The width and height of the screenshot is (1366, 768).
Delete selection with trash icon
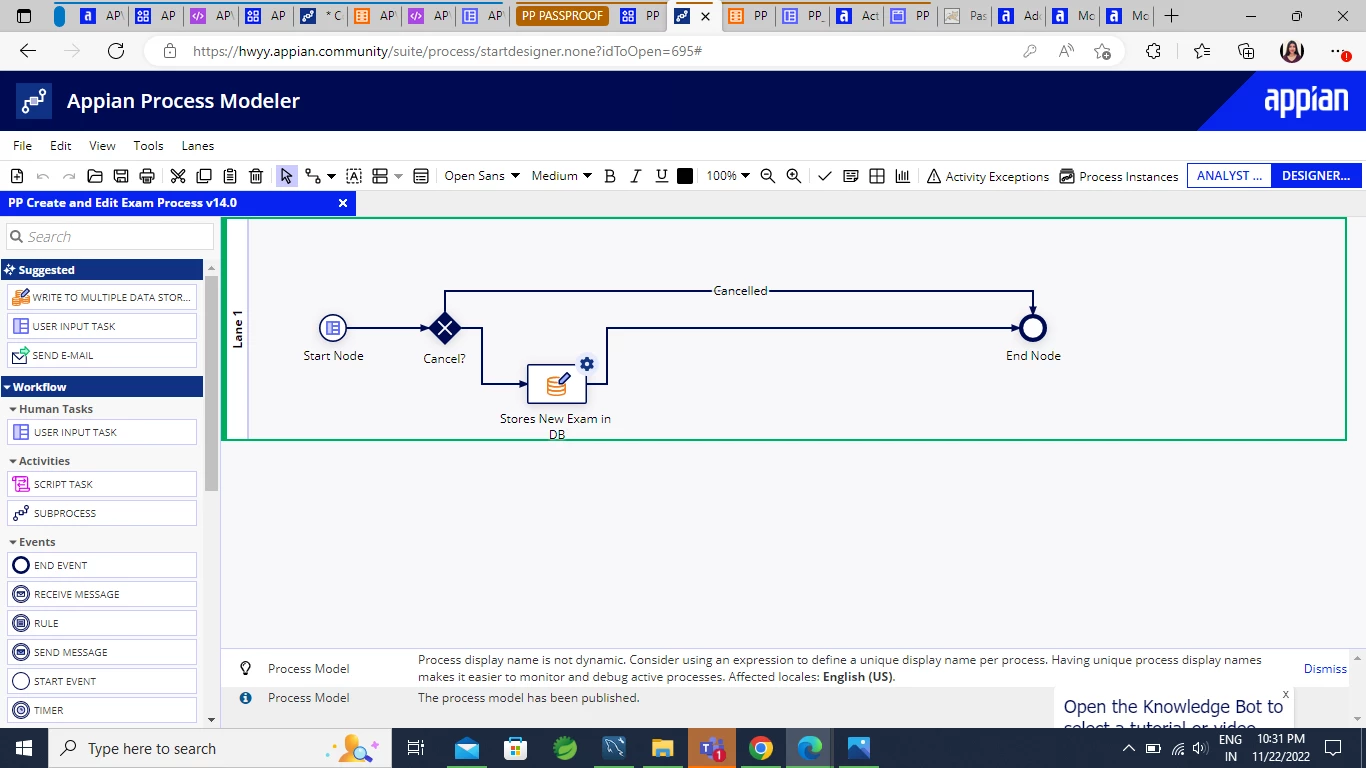pos(256,176)
